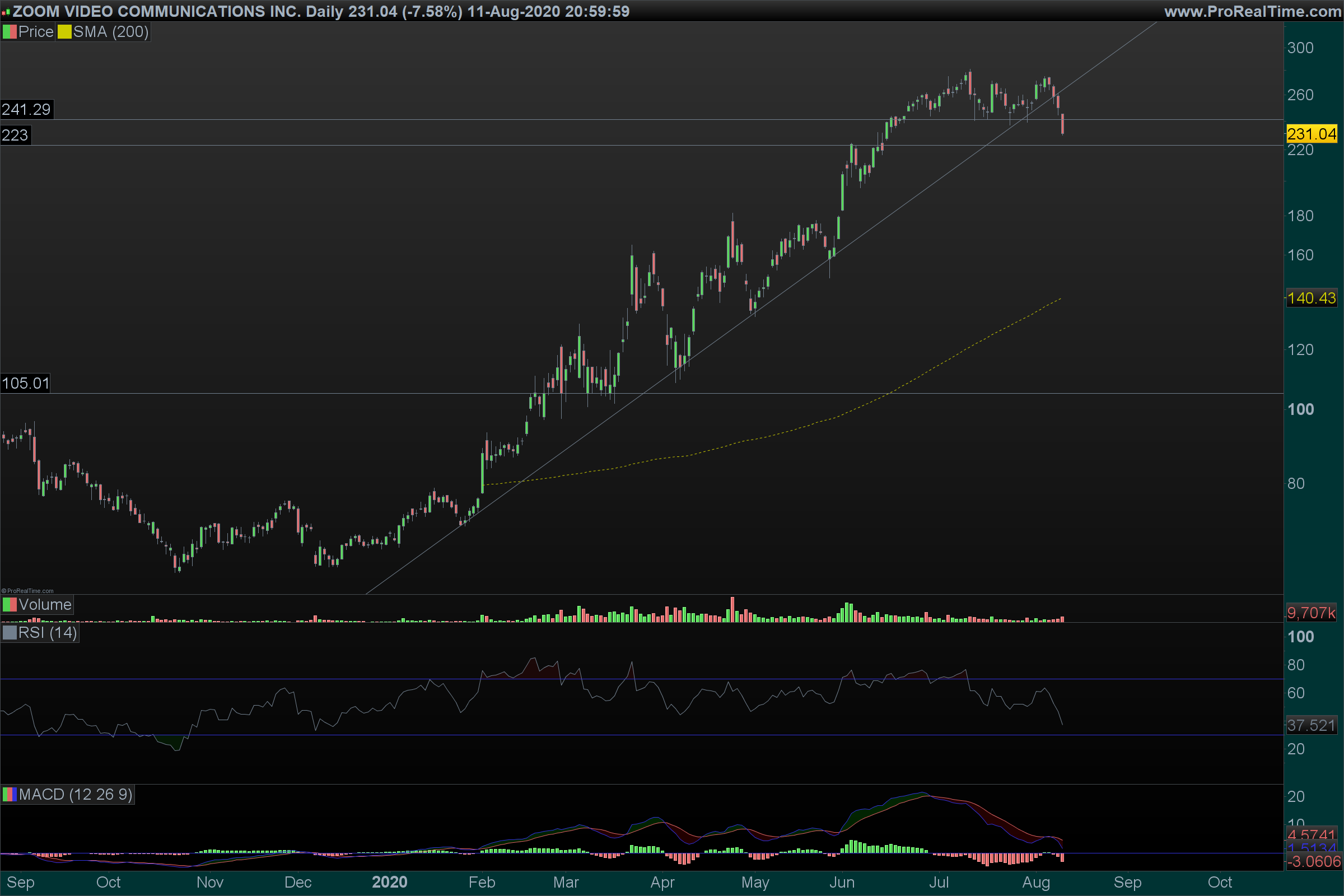1344x896 pixels.
Task: Click the small icon before ZOOM title
Action: (x=6, y=11)
